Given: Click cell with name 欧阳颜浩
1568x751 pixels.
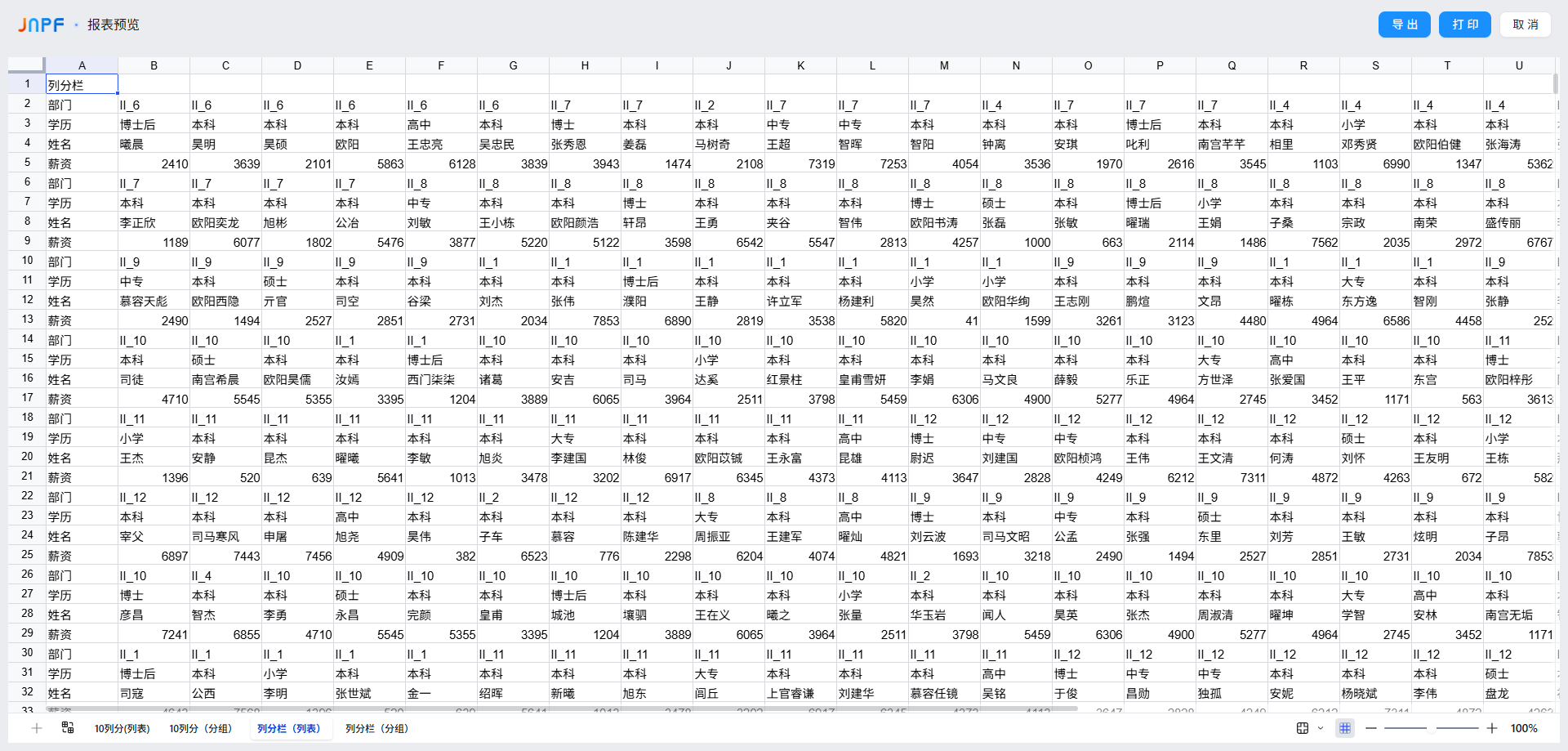Looking at the screenshot, I should [585, 222].
